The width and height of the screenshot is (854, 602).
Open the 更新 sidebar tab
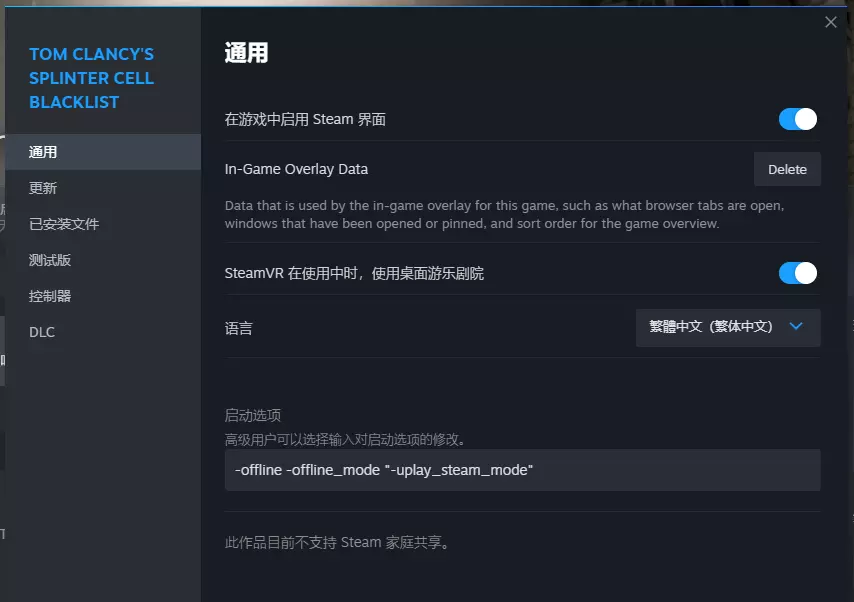click(x=103, y=188)
